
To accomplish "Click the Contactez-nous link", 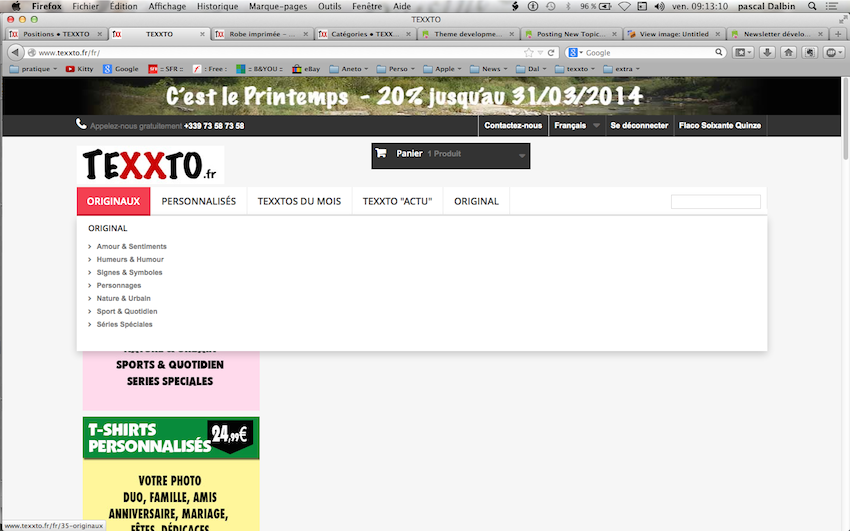I will click(513, 125).
